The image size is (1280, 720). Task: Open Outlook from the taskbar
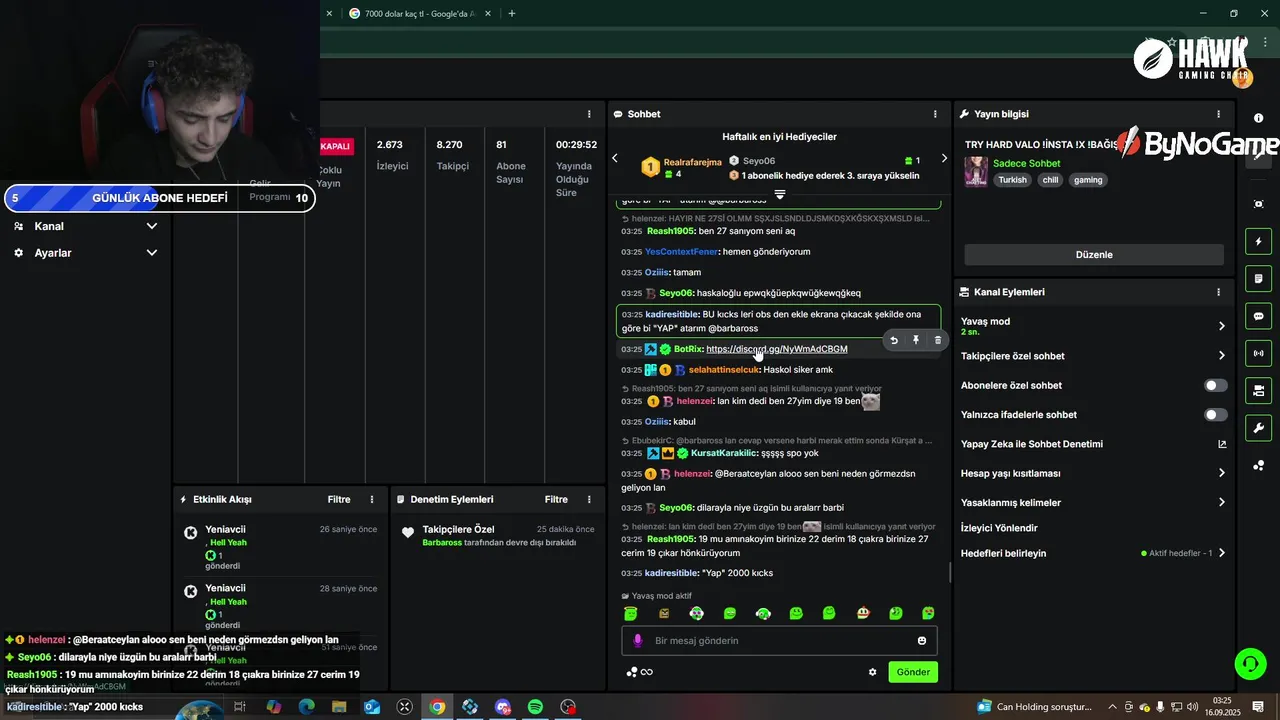[x=372, y=707]
